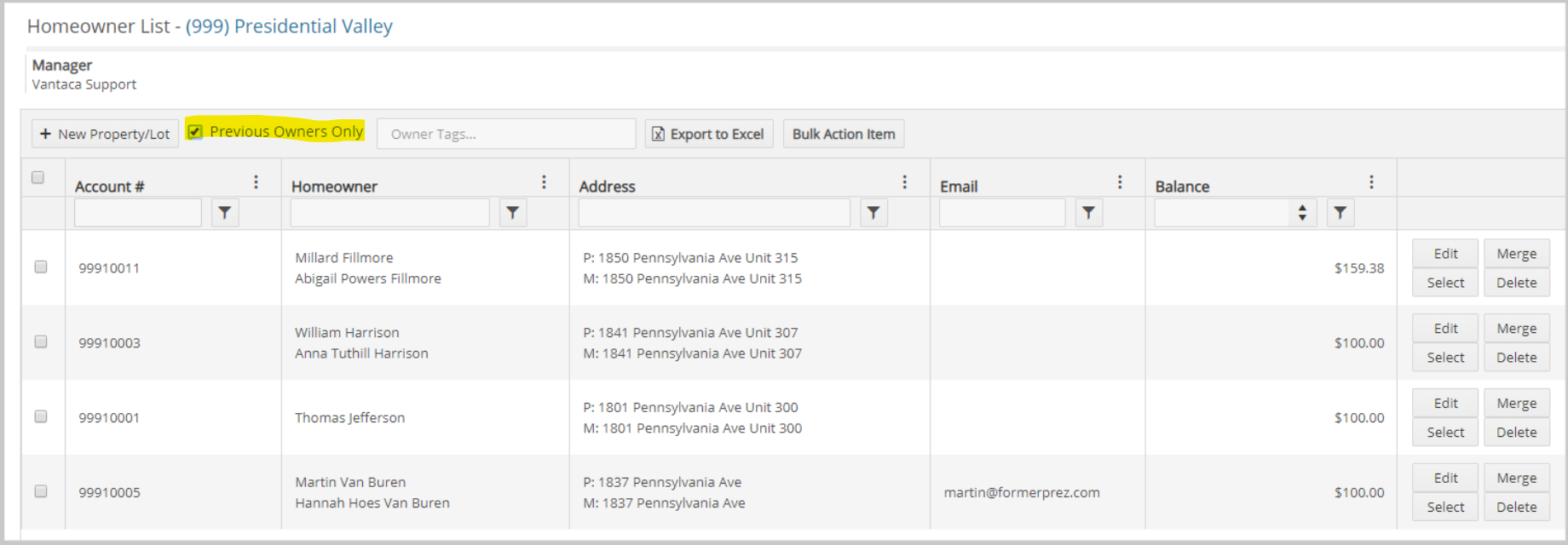Click the Email column filter funnel icon
The height and width of the screenshot is (545, 1568).
pyautogui.click(x=1088, y=213)
